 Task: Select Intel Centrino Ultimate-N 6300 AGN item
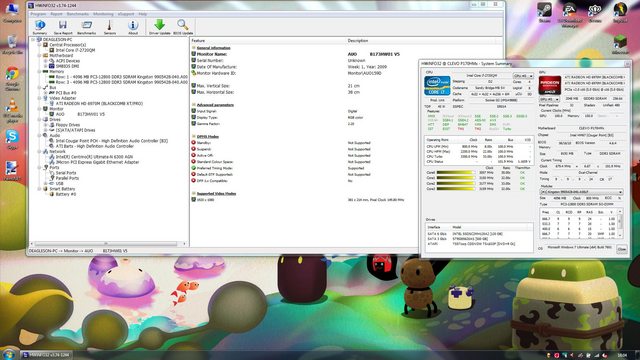tap(94, 157)
